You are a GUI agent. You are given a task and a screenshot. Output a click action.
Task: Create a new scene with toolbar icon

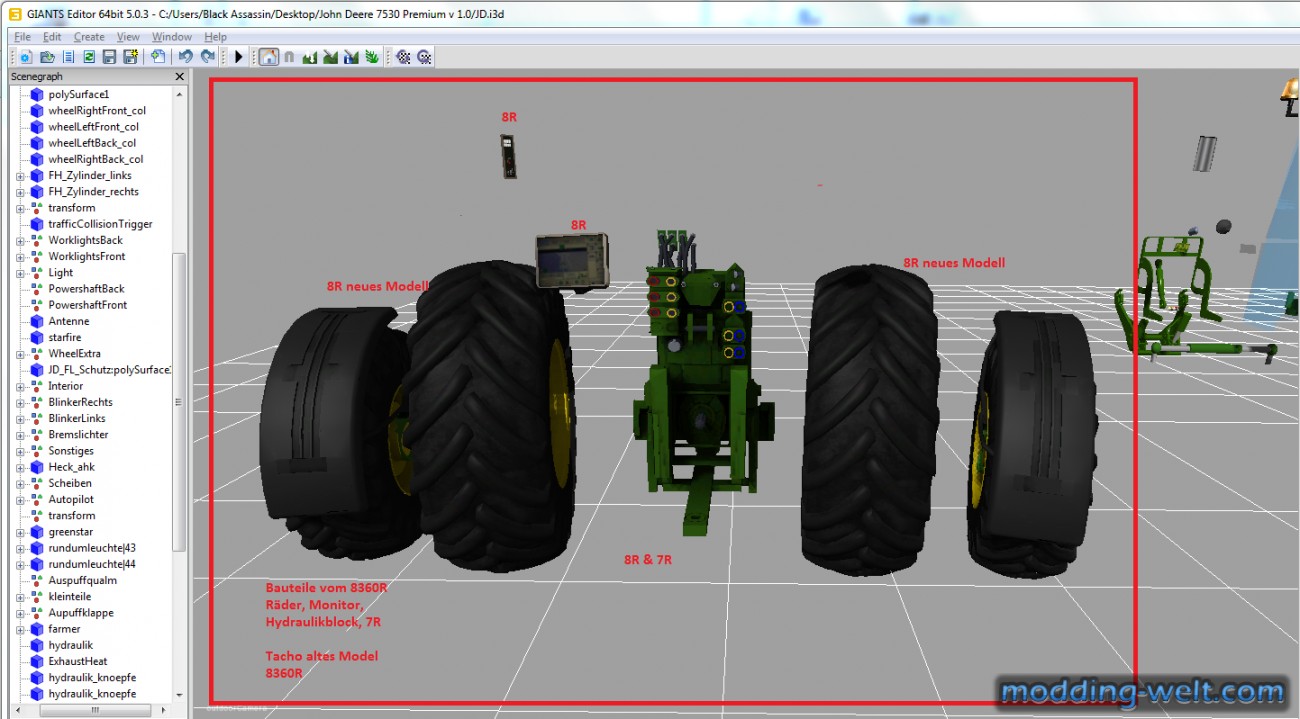[25, 57]
